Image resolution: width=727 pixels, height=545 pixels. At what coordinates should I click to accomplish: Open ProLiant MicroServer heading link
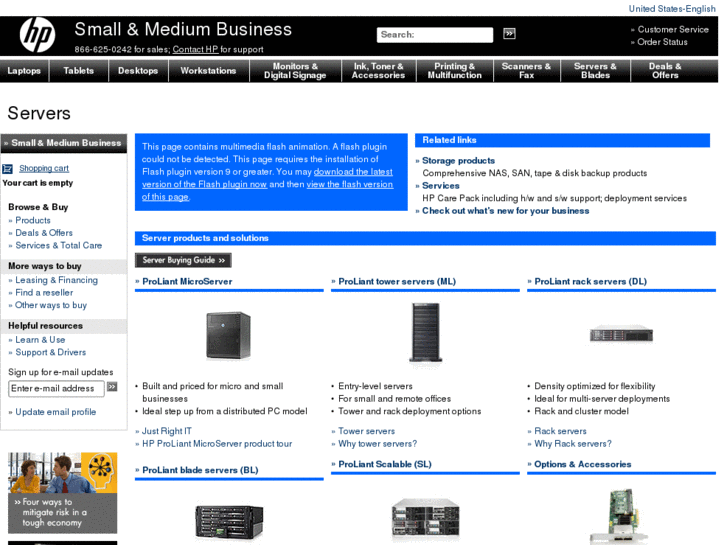coord(187,282)
